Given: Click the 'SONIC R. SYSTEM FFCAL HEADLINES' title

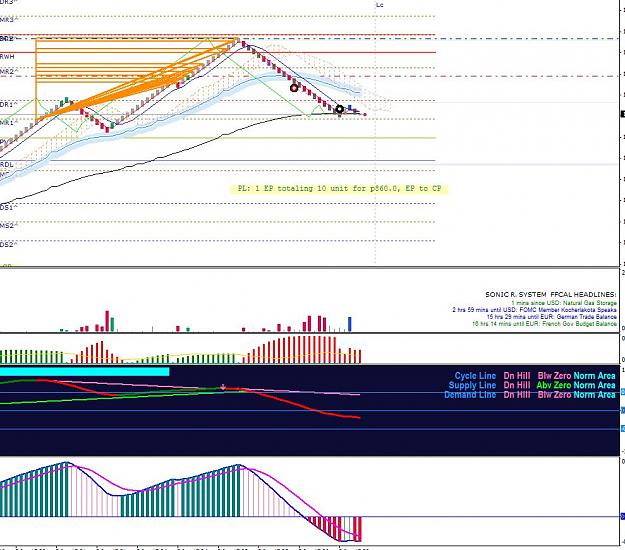Looking at the screenshot, I should pos(550,295).
